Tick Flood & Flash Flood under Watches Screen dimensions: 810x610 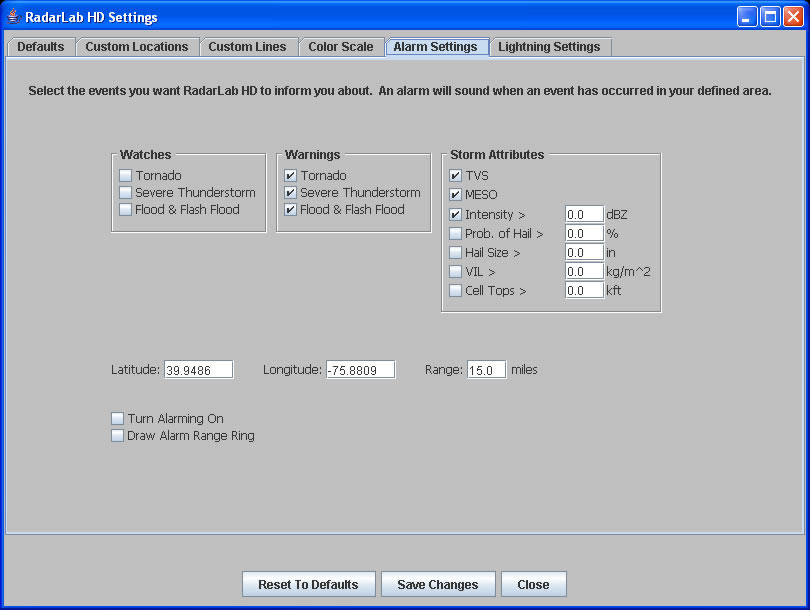click(126, 210)
